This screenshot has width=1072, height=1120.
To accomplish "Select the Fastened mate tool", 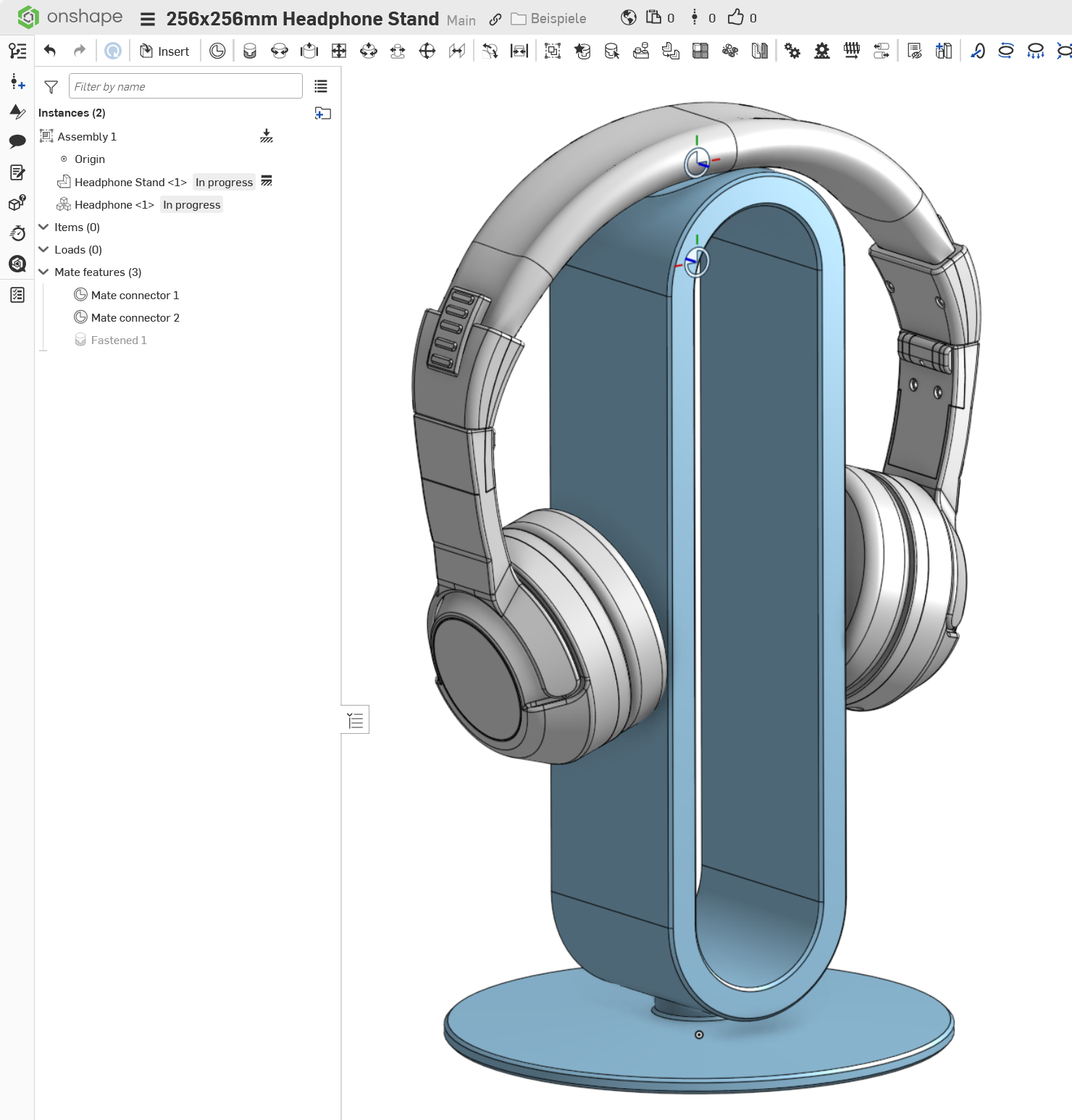I will [x=250, y=51].
